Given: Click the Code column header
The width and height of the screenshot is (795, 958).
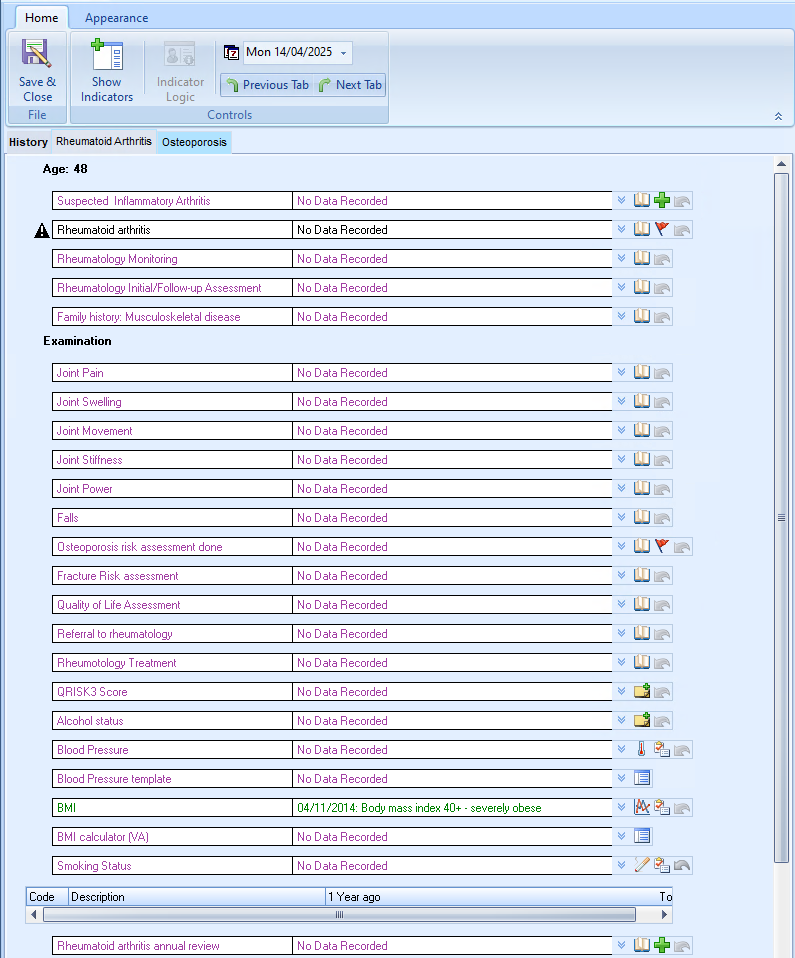Looking at the screenshot, I should coord(47,896).
